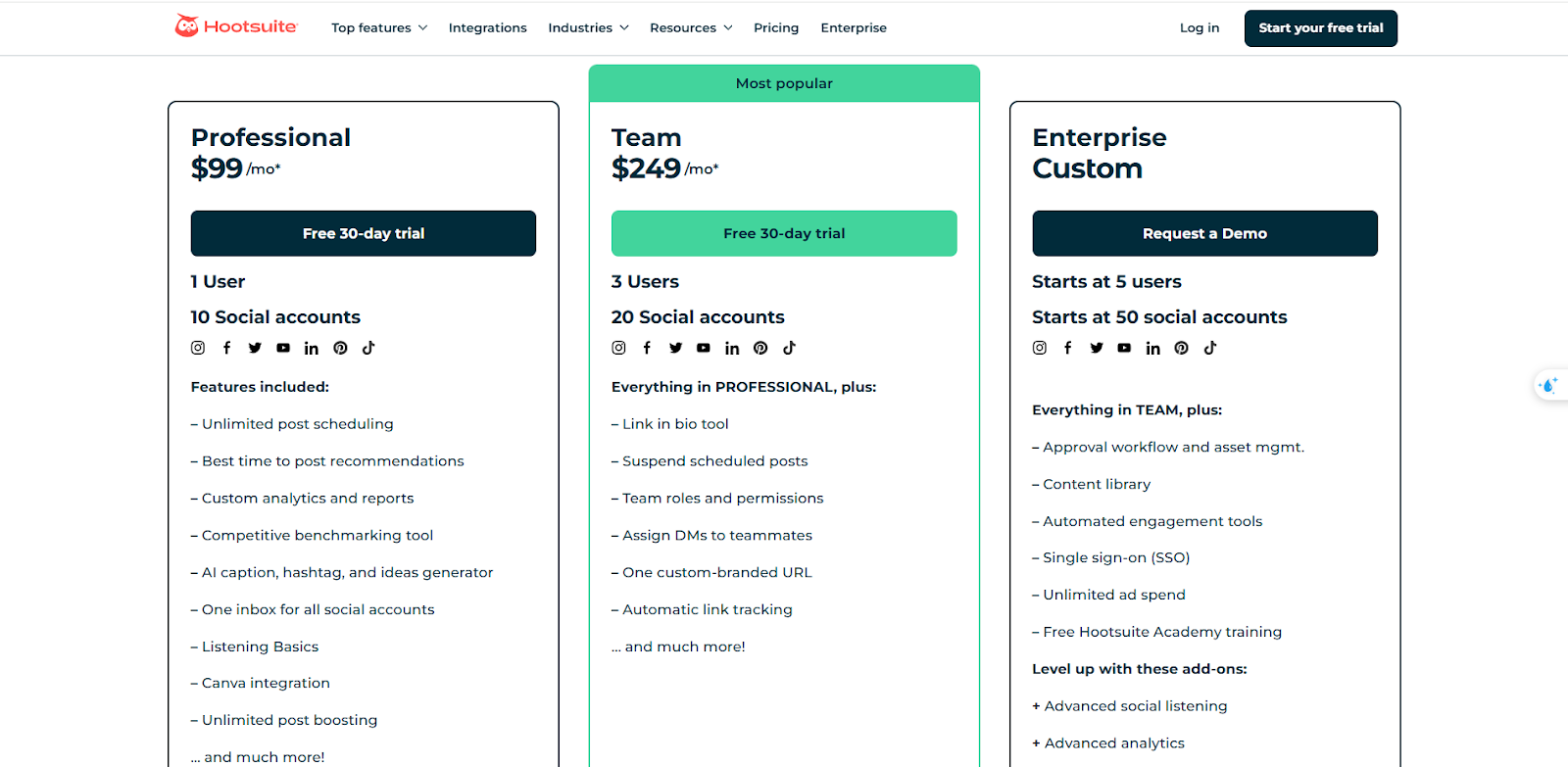Click TikTok icon in Enterprise plan
Screen dimensions: 1568x767
(1210, 348)
